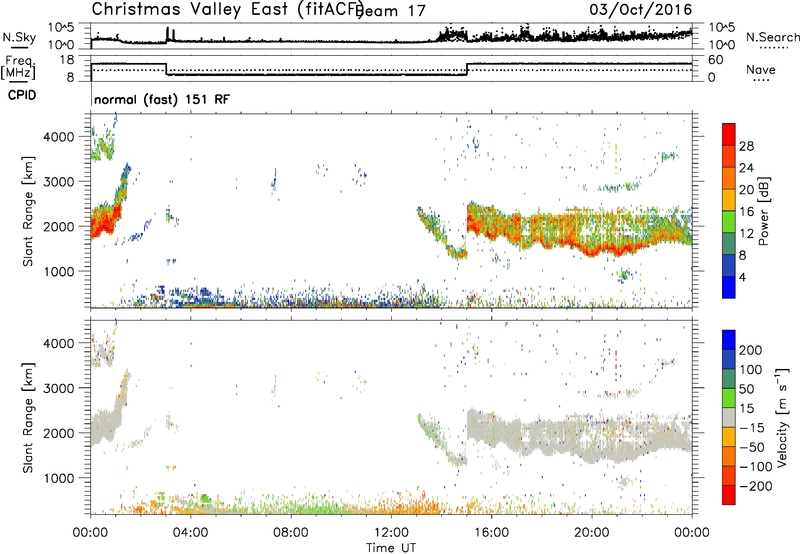Click the '28' Power colorbar value
The image size is (800, 554).
746,146
